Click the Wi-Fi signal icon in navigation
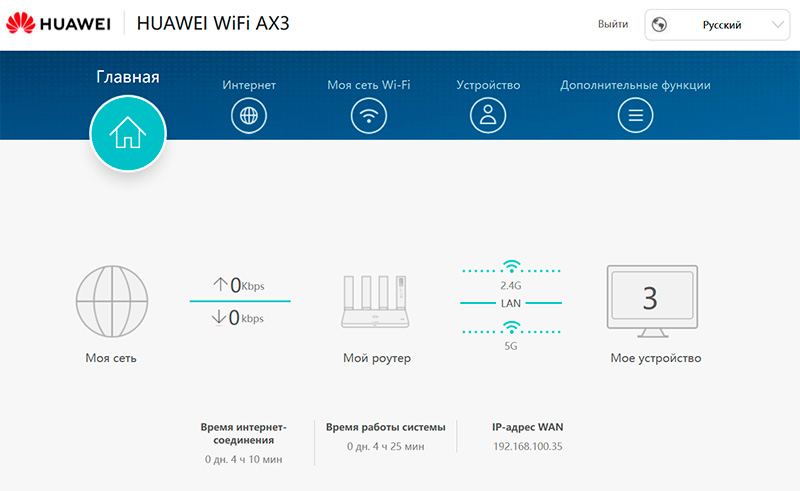800x491 pixels. pos(368,116)
